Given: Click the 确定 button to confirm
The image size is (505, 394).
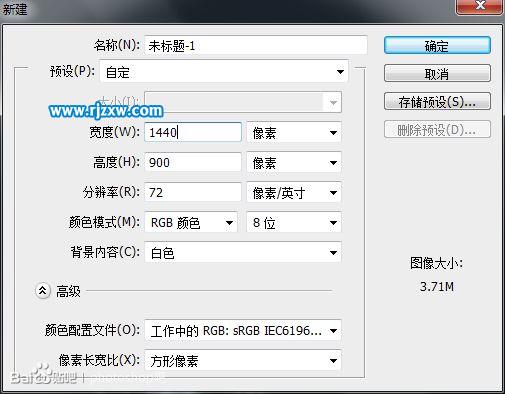Looking at the screenshot, I should click(437, 45).
